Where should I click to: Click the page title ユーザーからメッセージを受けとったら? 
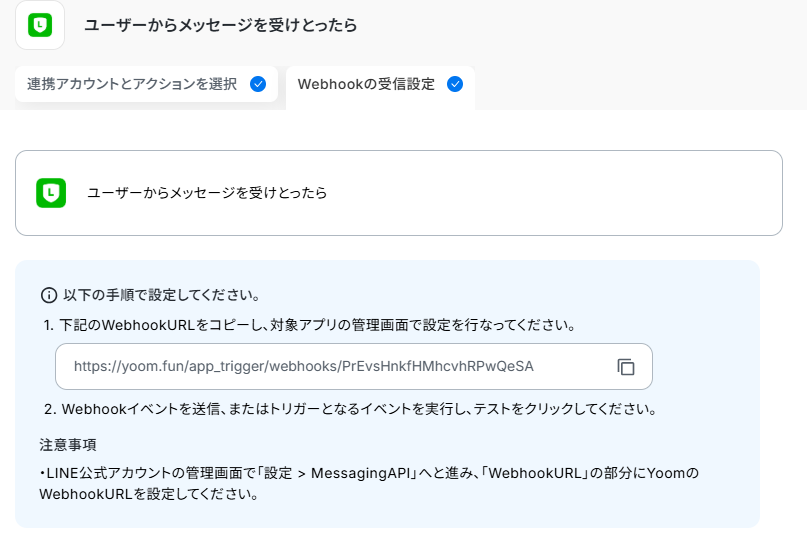click(221, 25)
